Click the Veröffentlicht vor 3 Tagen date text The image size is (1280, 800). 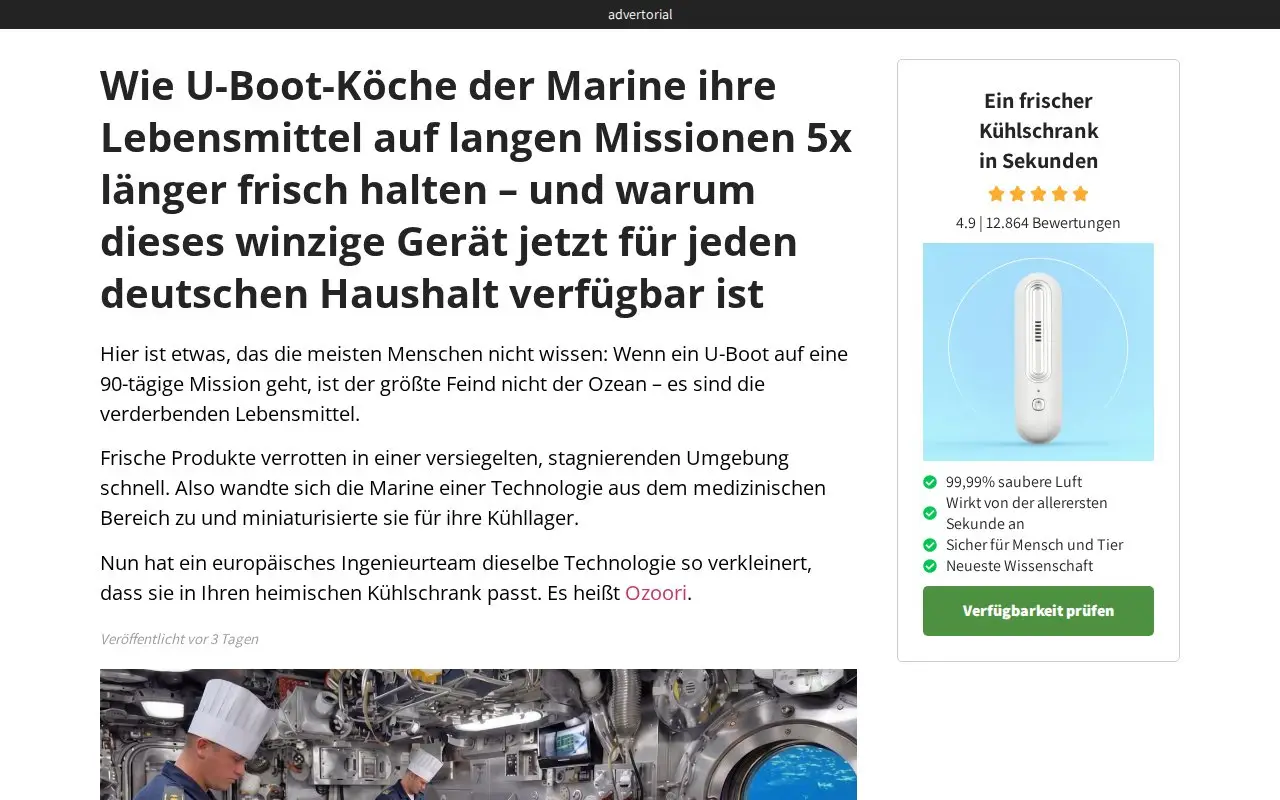coord(179,639)
